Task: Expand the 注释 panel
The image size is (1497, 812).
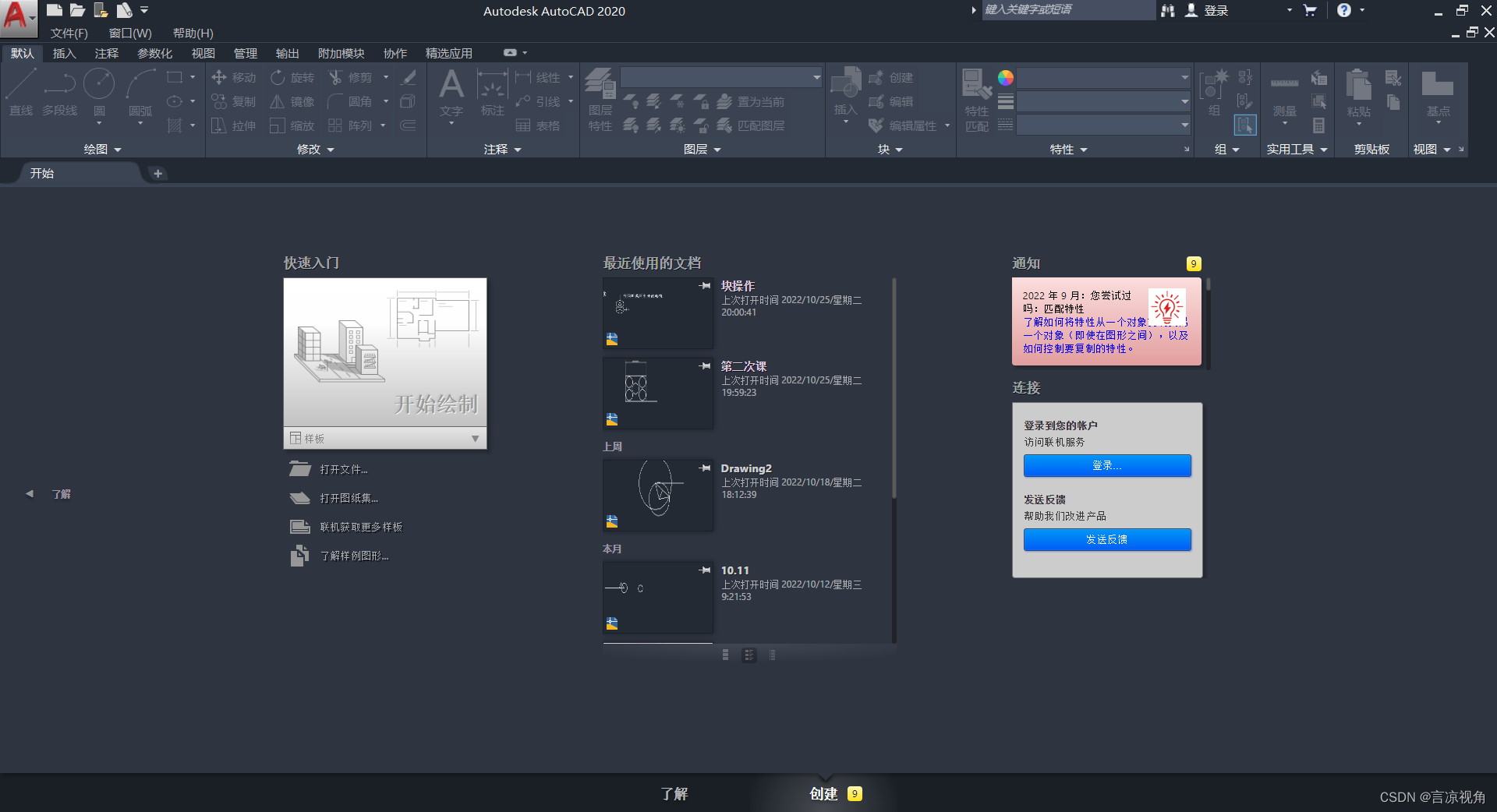Action: click(503, 149)
